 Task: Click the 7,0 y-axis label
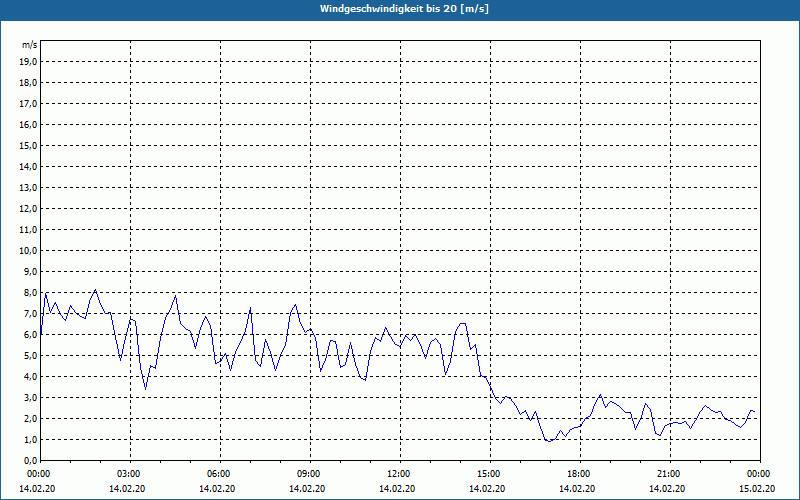click(x=30, y=313)
